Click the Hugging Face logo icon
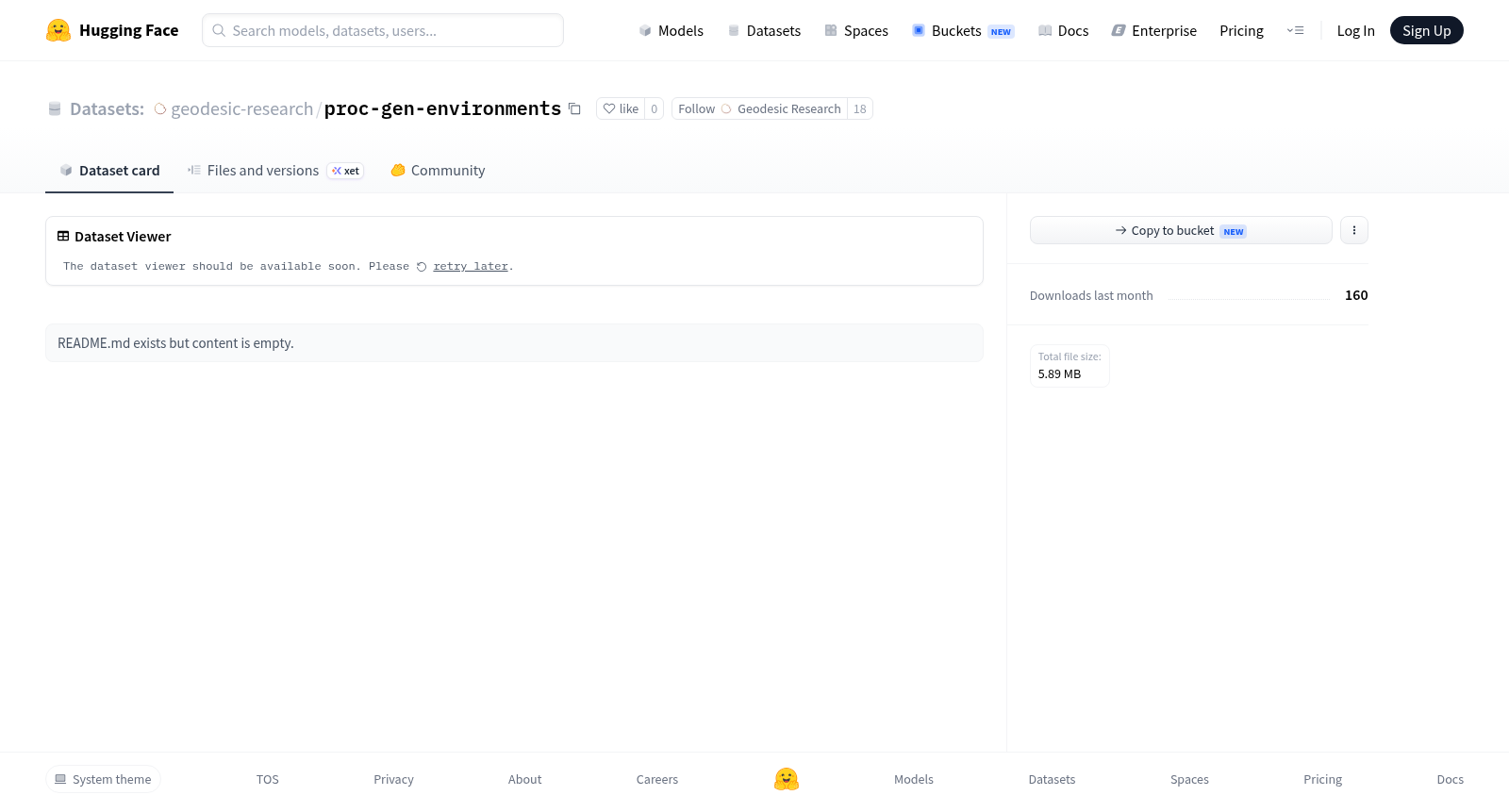 [58, 30]
